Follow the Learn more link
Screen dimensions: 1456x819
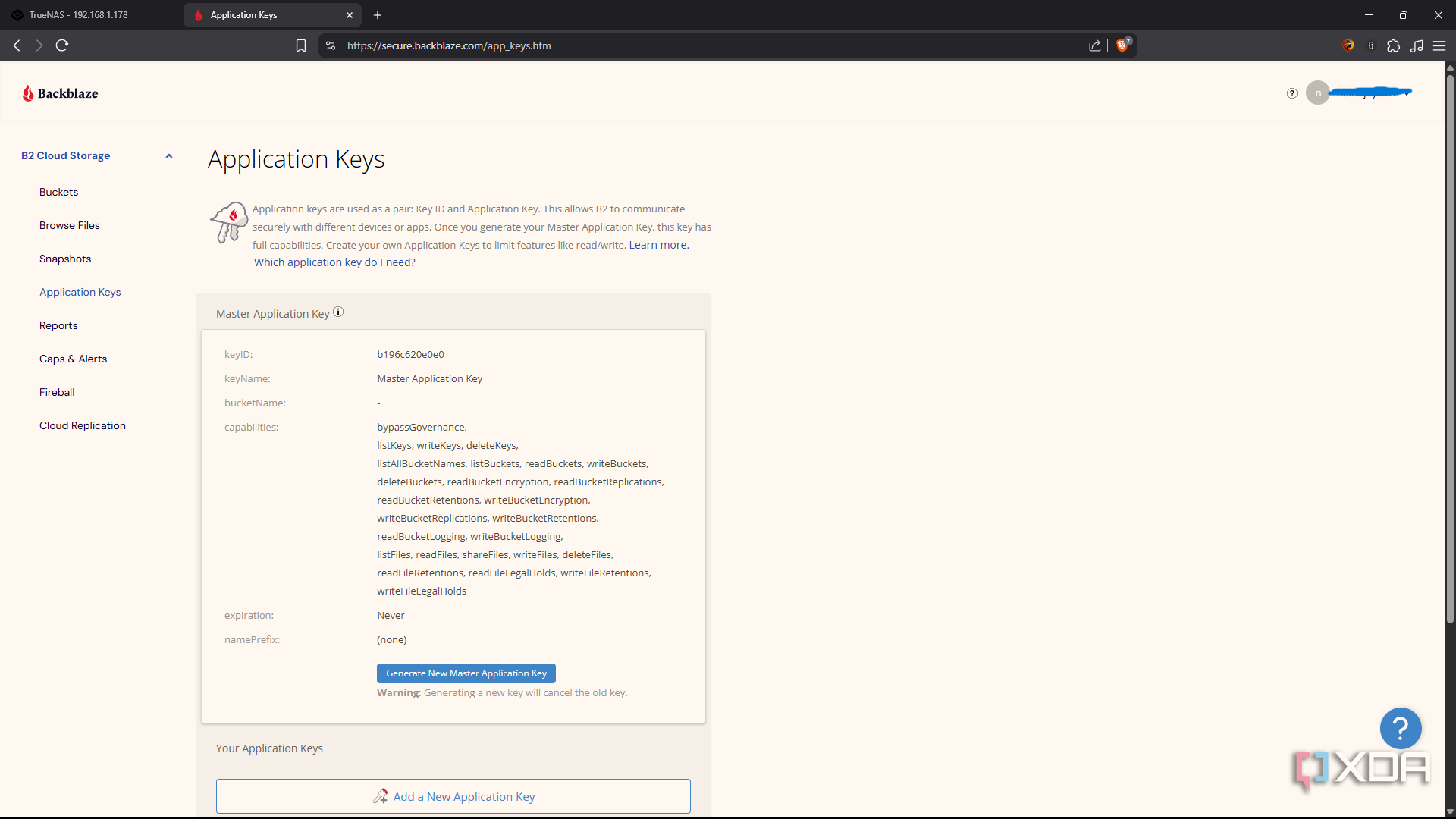659,245
